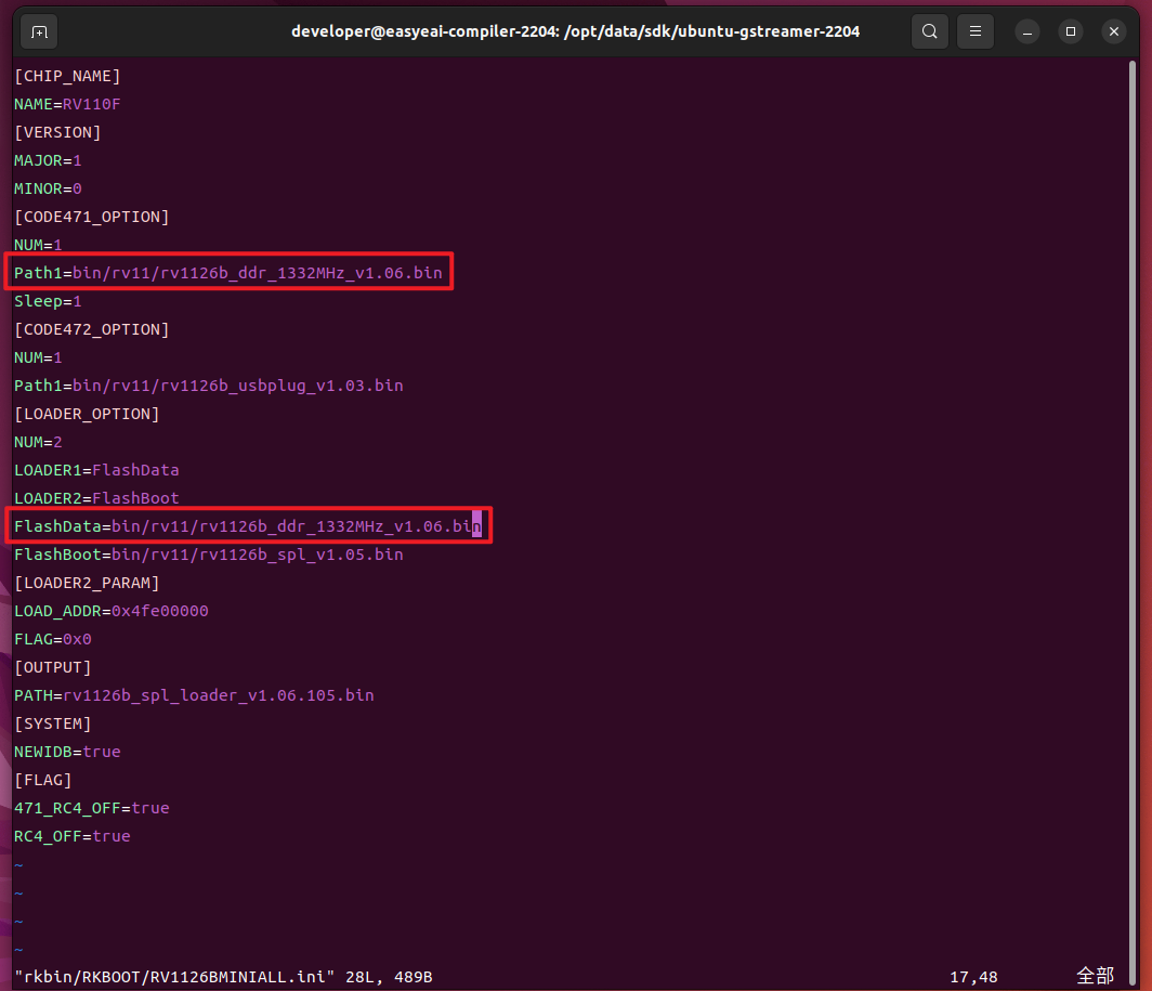Open the terminal search icon

coord(929,32)
